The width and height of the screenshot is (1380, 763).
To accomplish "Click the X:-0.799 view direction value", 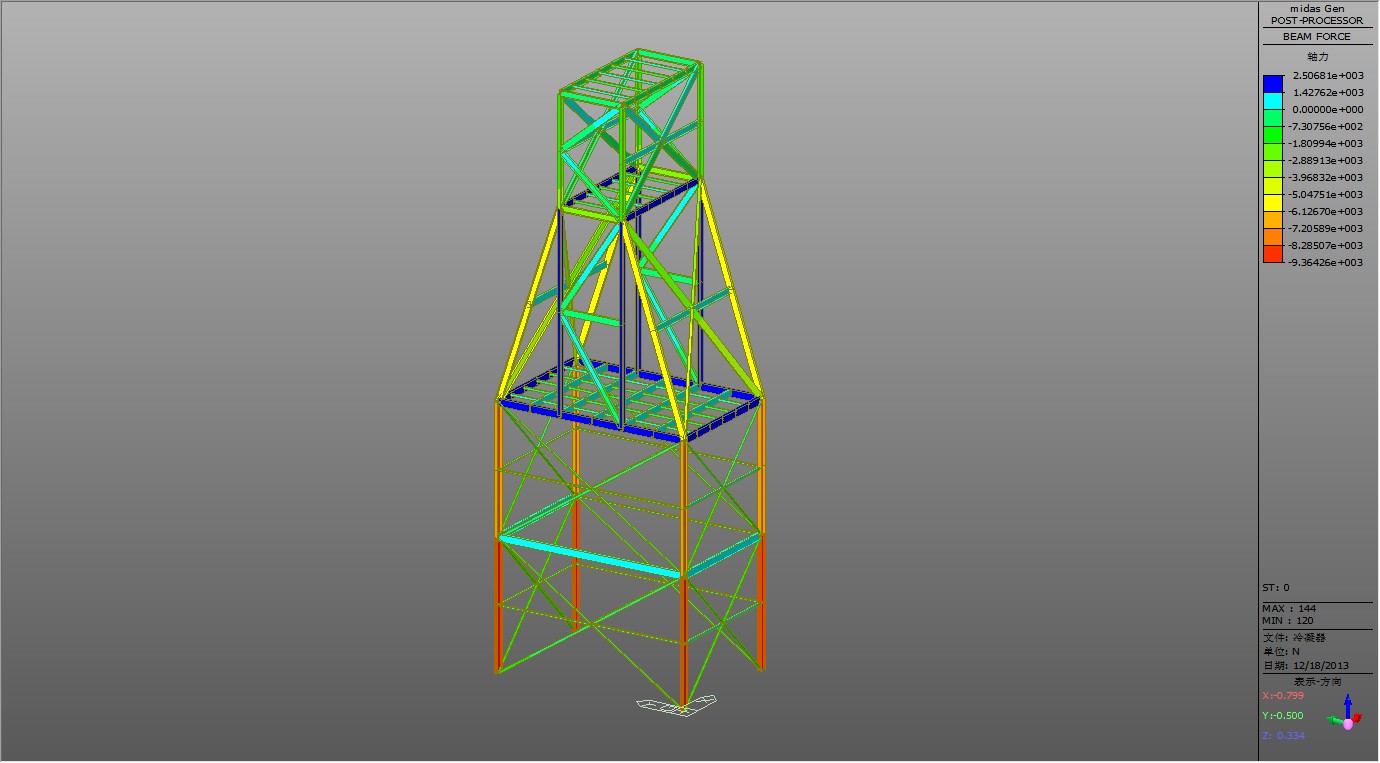I will coord(1283,696).
